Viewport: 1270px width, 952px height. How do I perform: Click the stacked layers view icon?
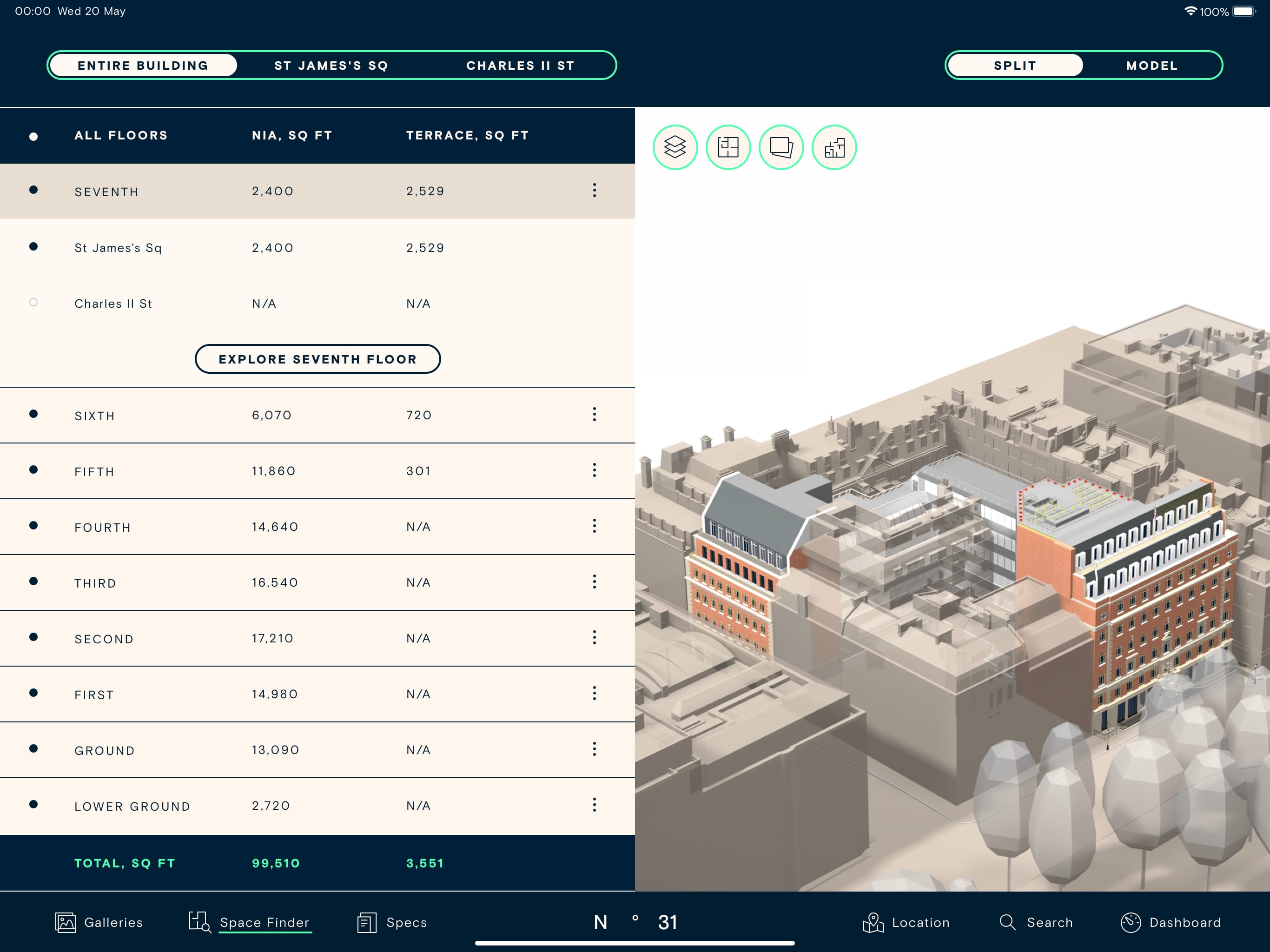pos(675,147)
